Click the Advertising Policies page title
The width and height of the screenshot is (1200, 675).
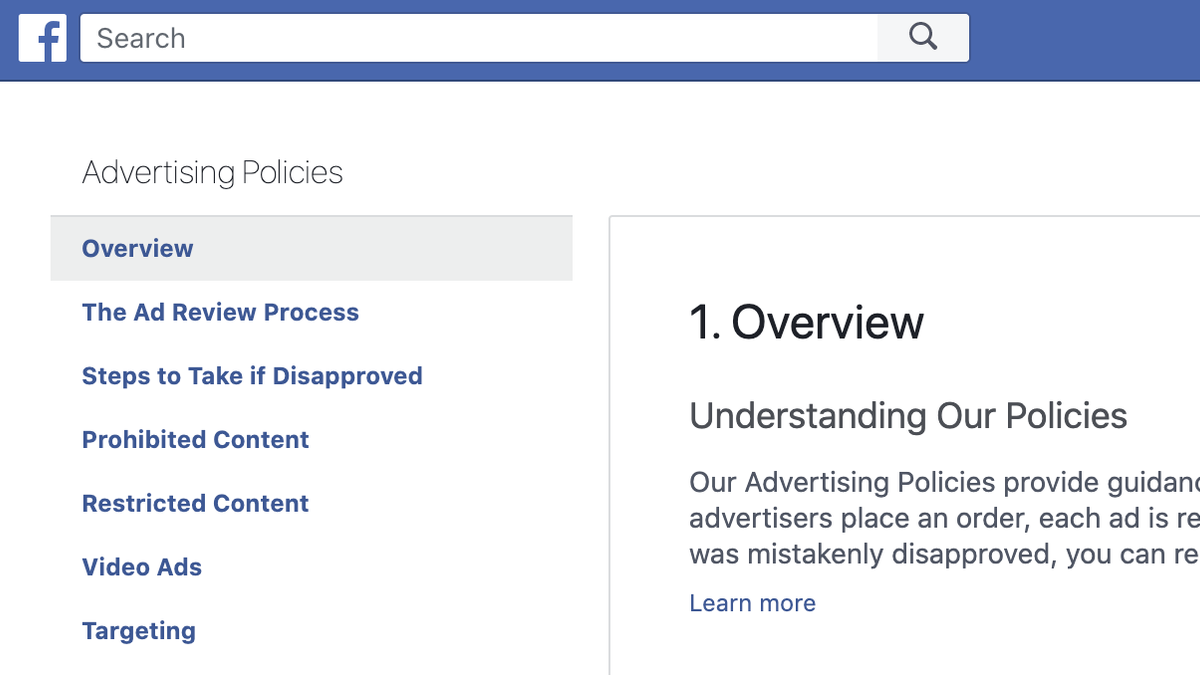pos(212,173)
